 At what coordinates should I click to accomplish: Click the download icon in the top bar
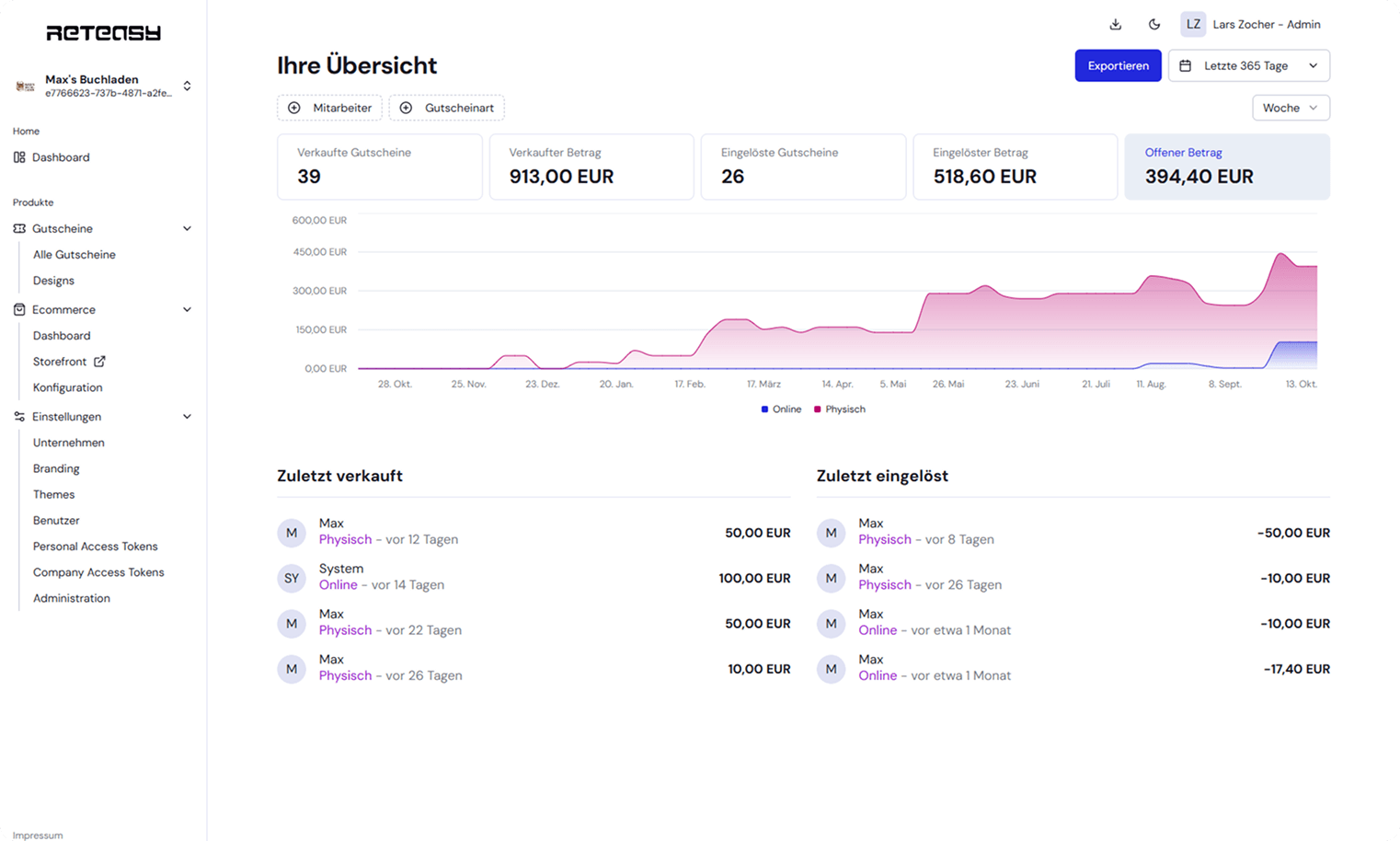pyautogui.click(x=1116, y=24)
